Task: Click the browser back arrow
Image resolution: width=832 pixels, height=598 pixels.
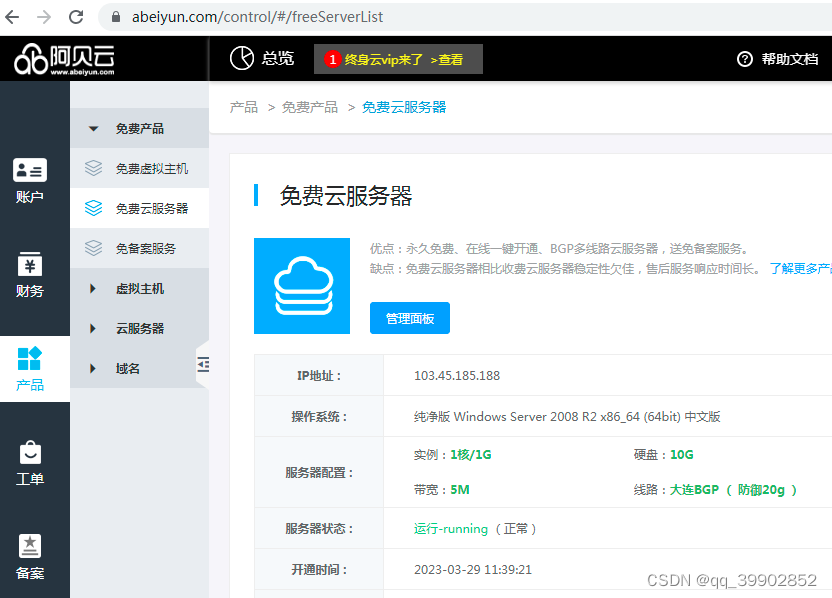Action: 12,17
